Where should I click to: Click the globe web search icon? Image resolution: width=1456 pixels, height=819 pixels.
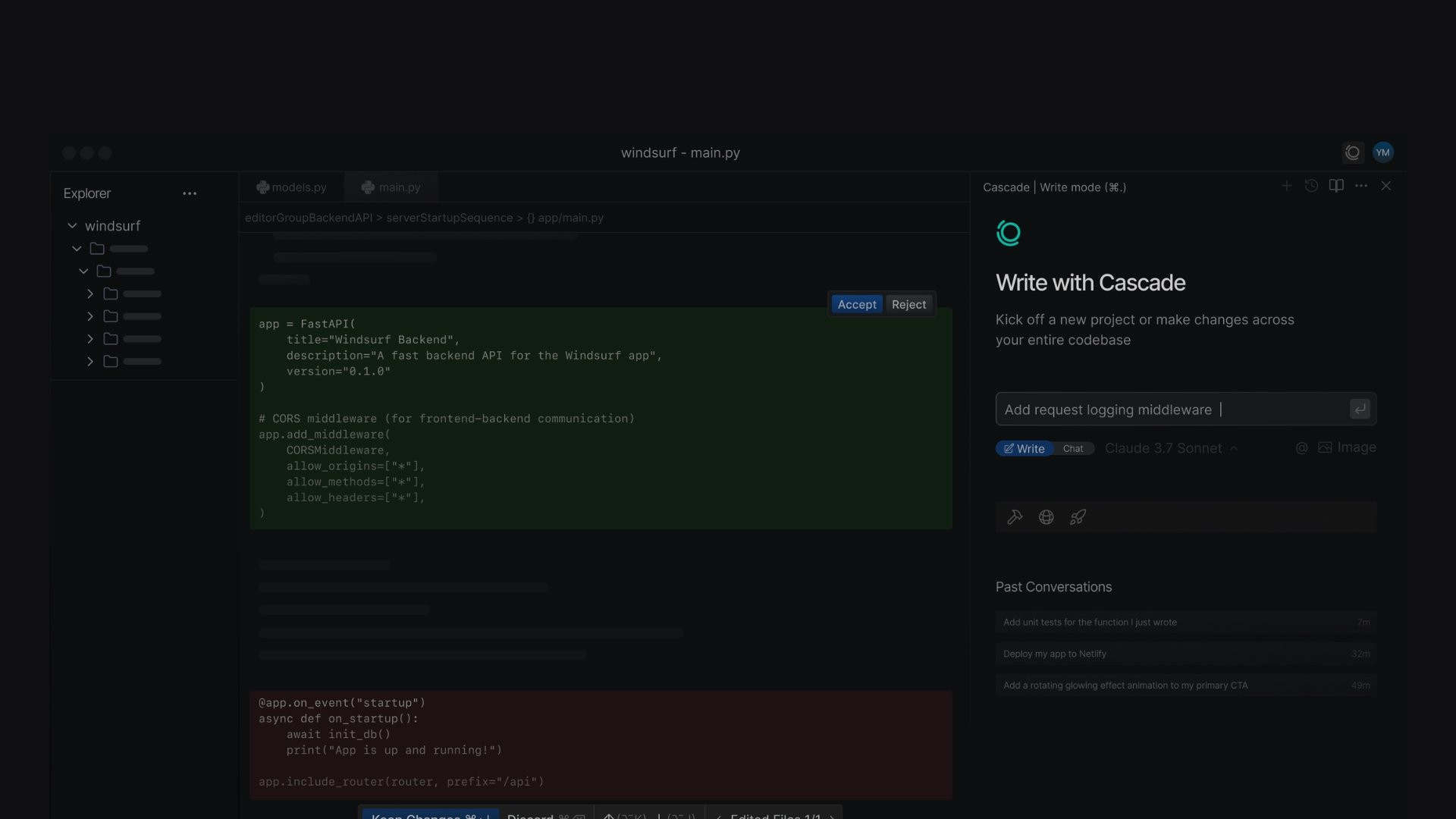coord(1046,517)
